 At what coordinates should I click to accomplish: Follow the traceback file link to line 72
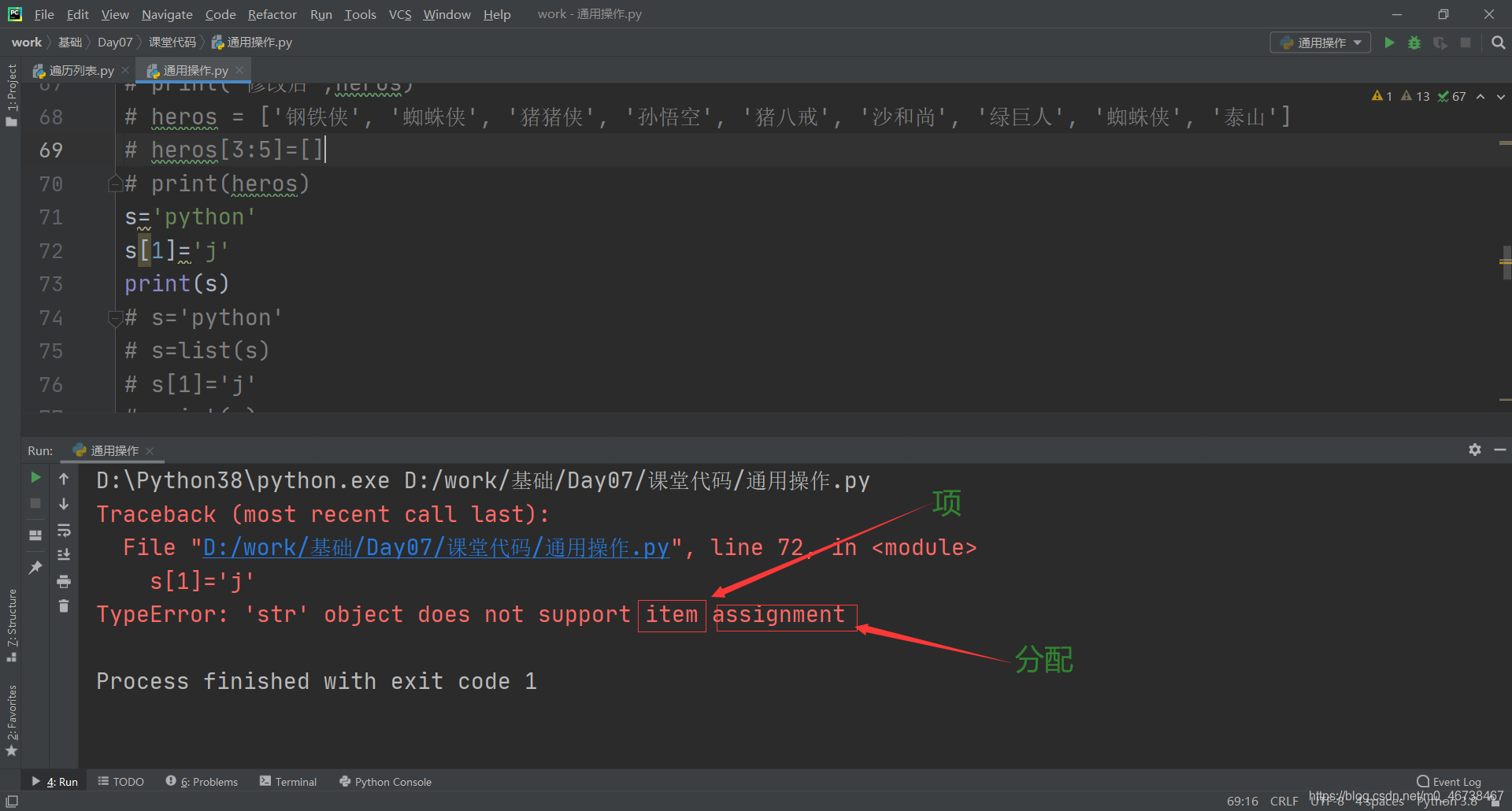pos(436,547)
